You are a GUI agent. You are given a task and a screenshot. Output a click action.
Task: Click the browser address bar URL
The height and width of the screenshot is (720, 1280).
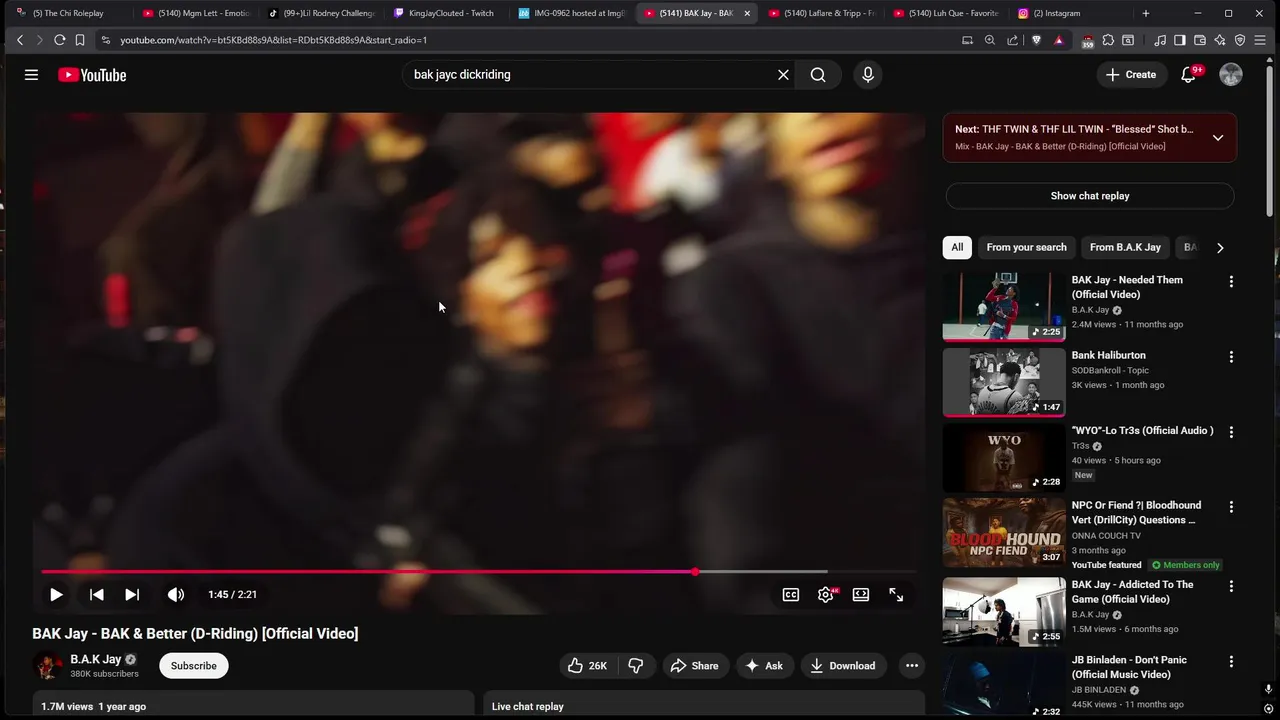(273, 40)
